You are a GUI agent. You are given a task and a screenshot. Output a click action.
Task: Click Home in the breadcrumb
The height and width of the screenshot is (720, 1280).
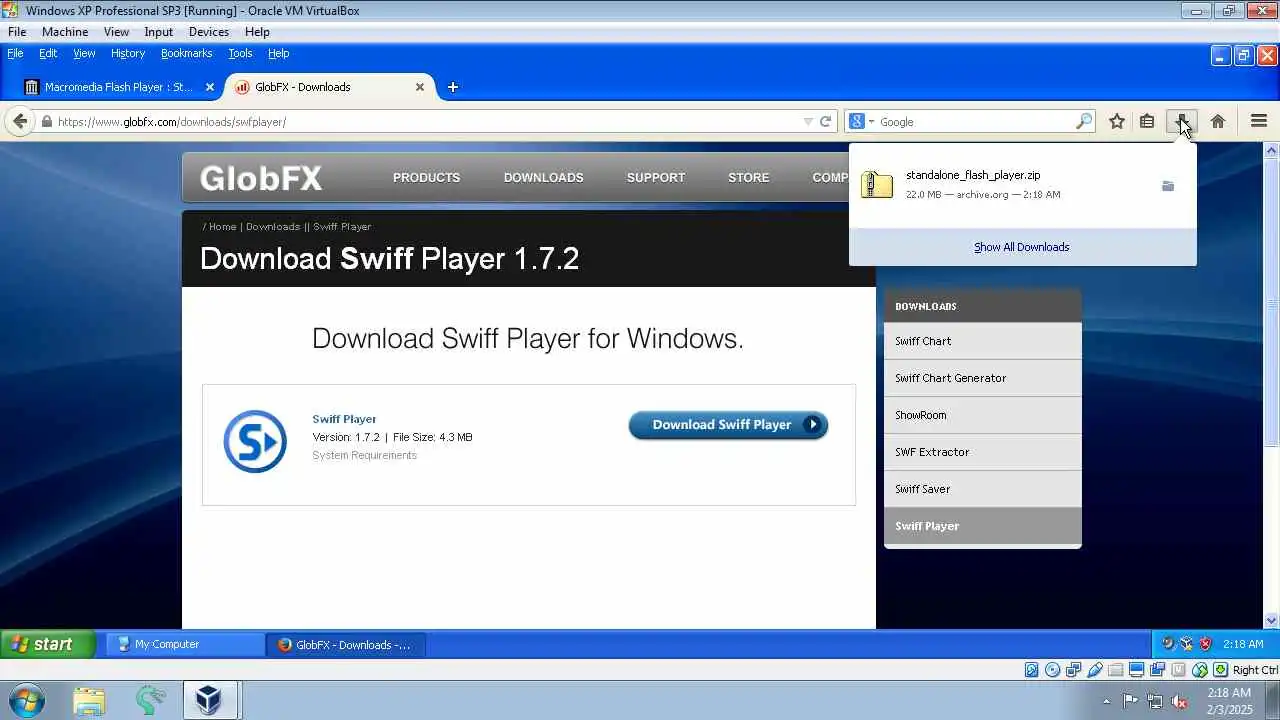coord(222,227)
